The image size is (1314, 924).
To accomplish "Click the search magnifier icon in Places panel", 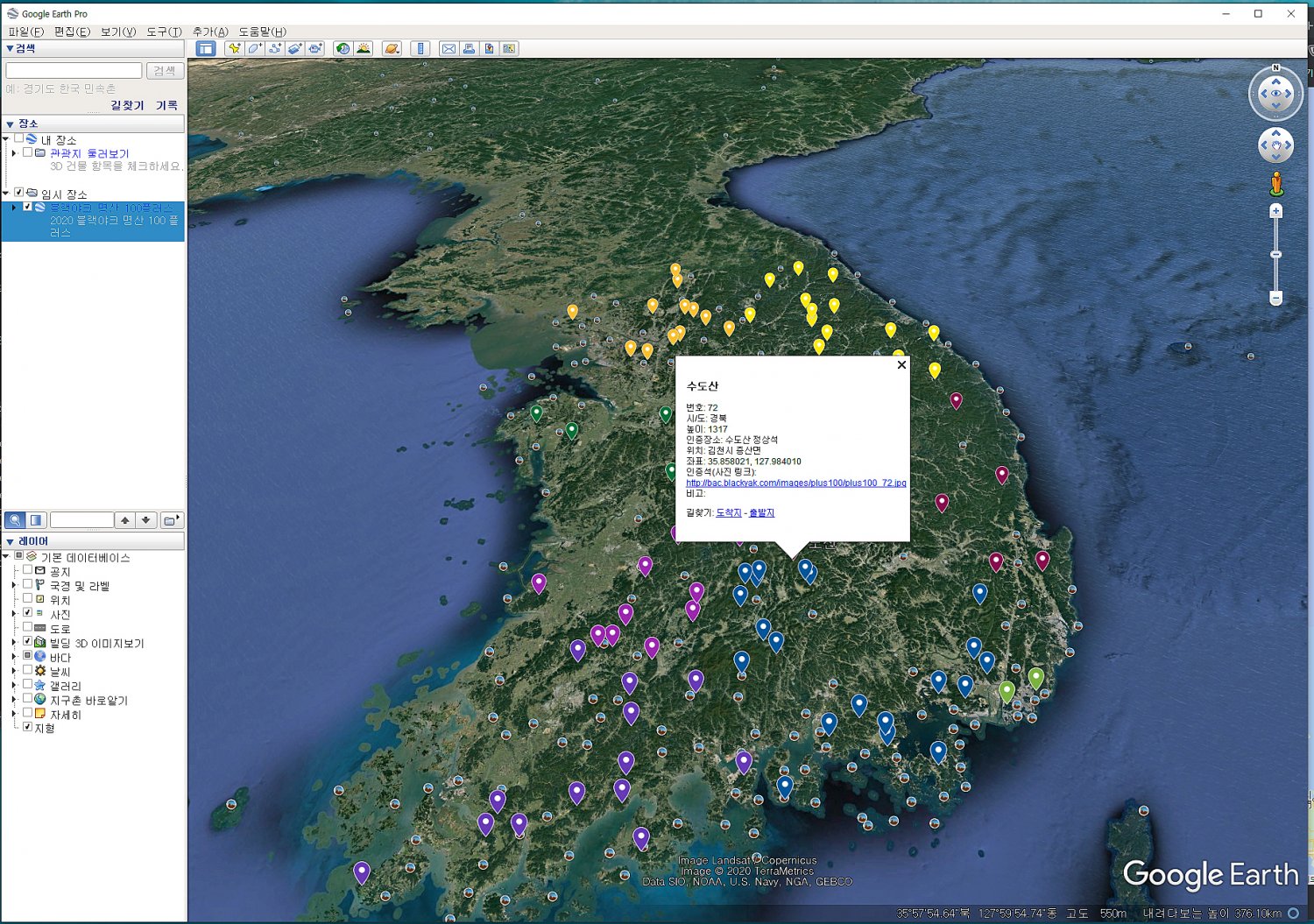I will pyautogui.click(x=15, y=520).
